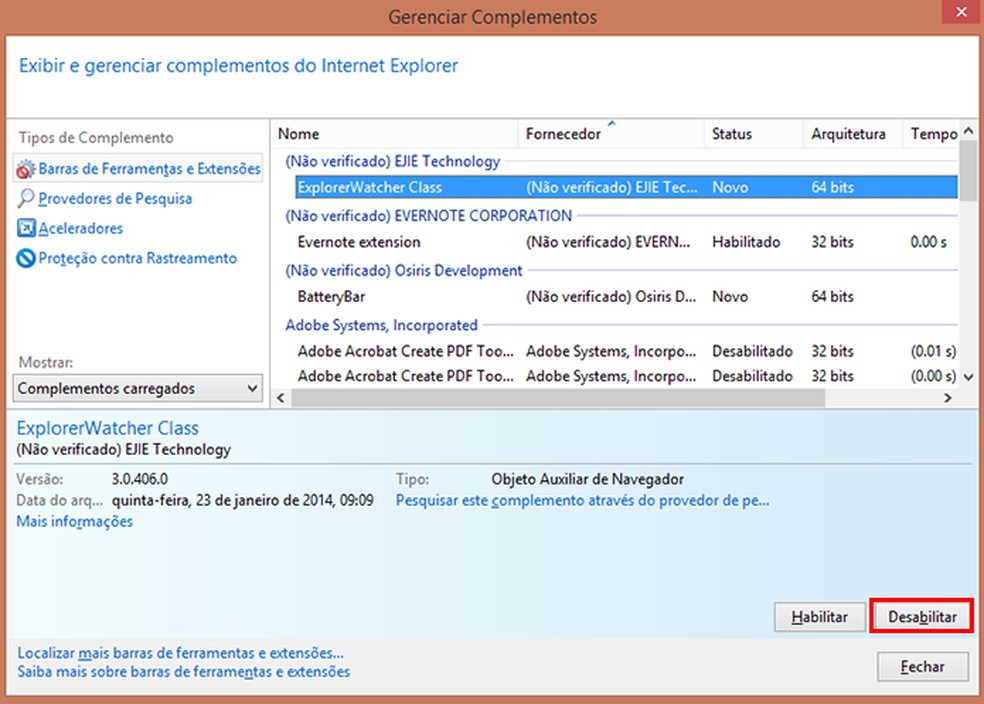Click the 32 bits cell of Evernote extension

pos(832,242)
